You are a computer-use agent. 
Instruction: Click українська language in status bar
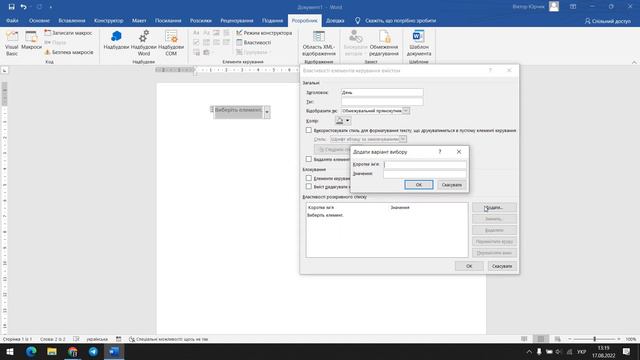coord(97,339)
